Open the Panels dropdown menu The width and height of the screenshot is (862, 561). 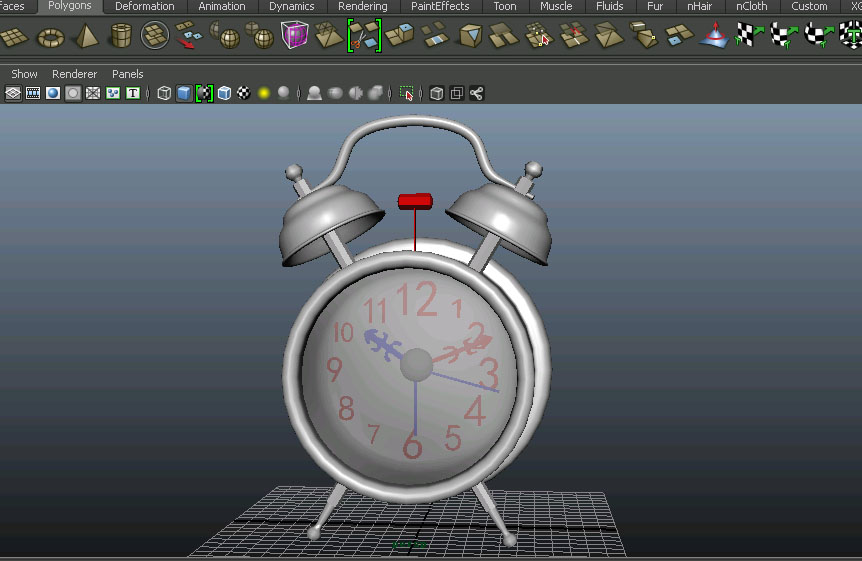pyautogui.click(x=127, y=74)
